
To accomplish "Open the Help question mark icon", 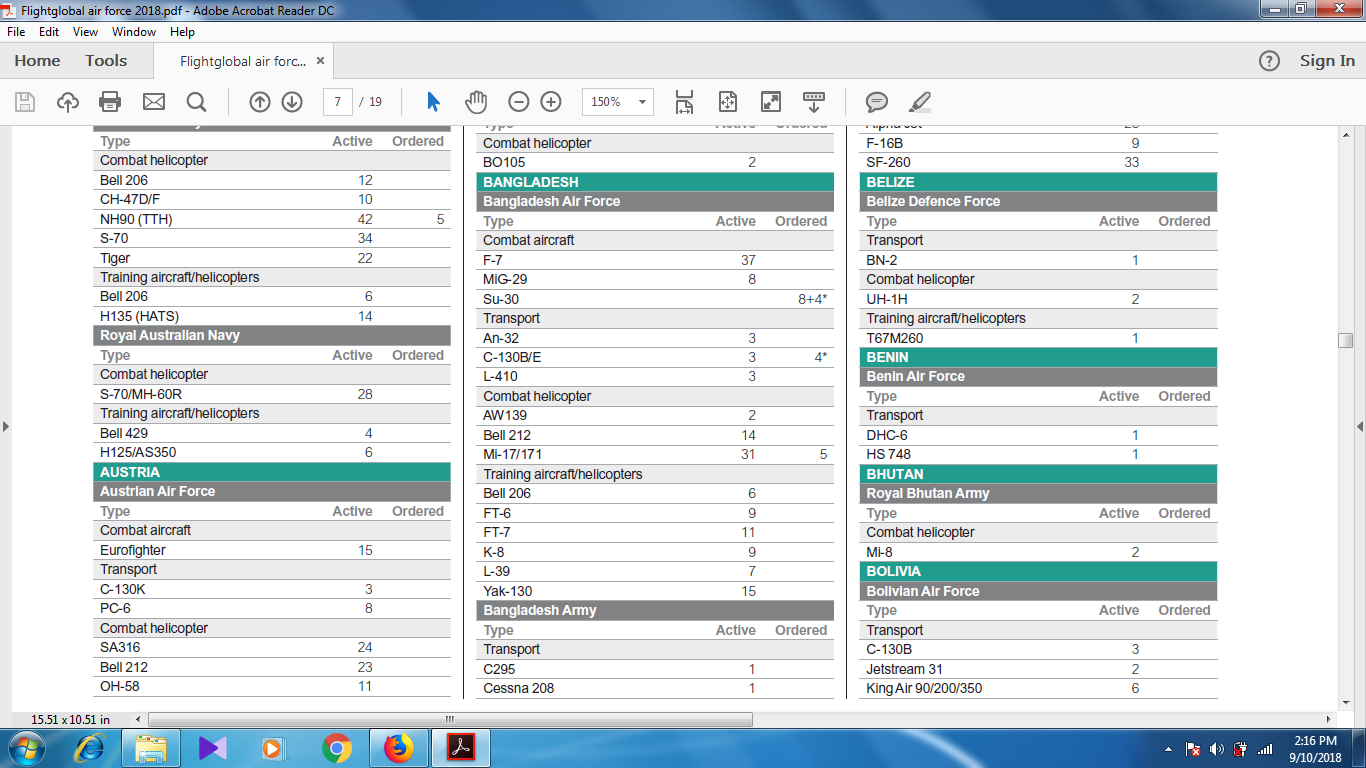I will [1269, 61].
